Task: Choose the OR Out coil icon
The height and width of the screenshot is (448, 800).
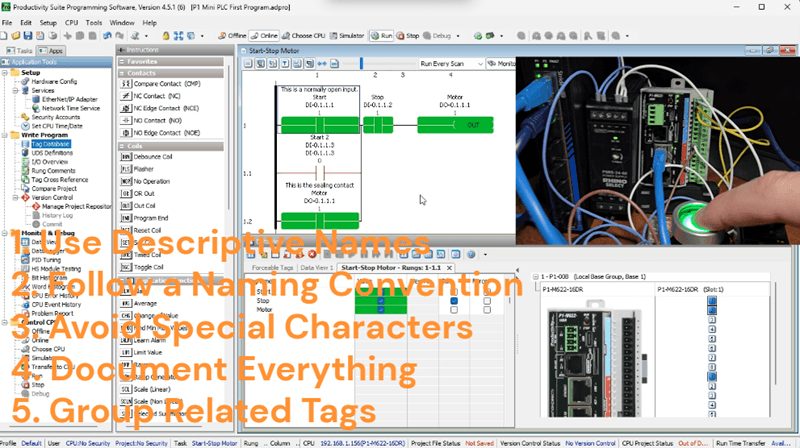Action: (x=126, y=193)
